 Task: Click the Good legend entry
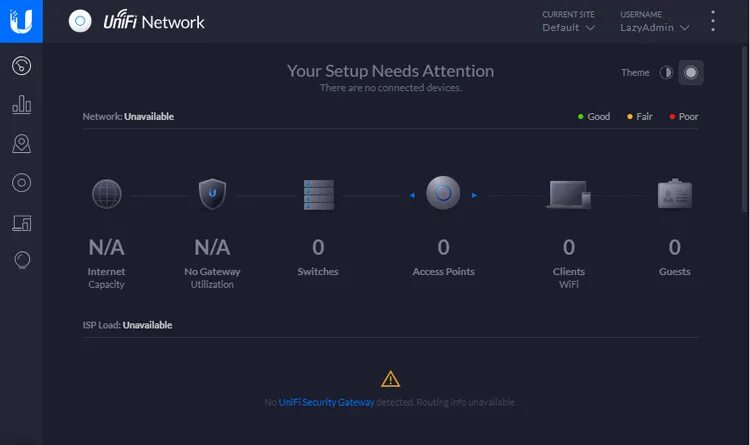pyautogui.click(x=594, y=117)
